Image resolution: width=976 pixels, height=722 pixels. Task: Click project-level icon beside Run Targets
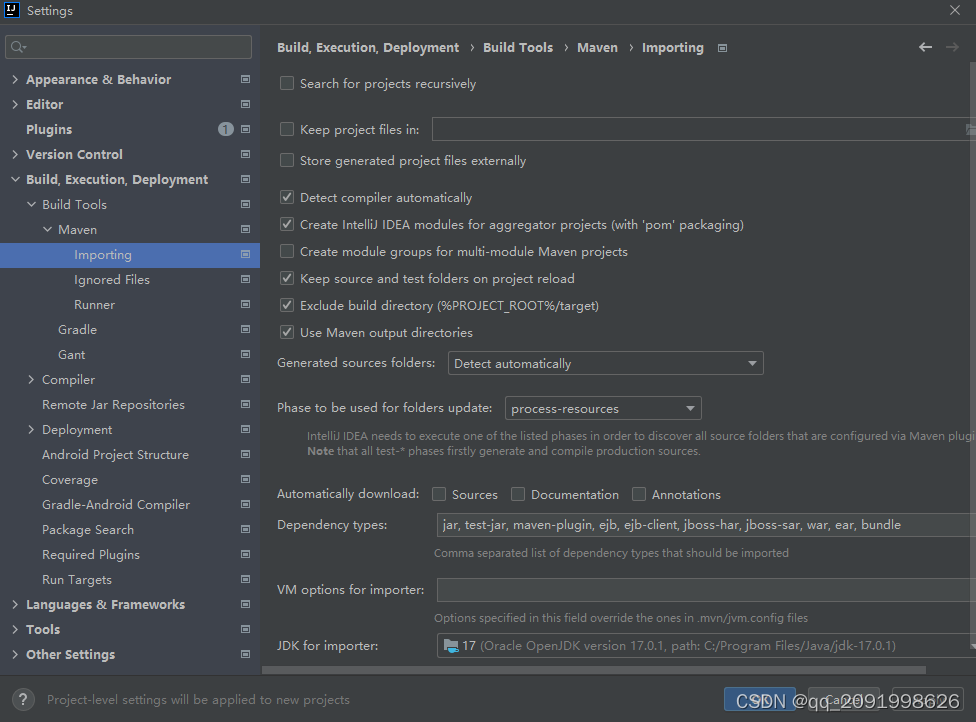[x=245, y=579]
